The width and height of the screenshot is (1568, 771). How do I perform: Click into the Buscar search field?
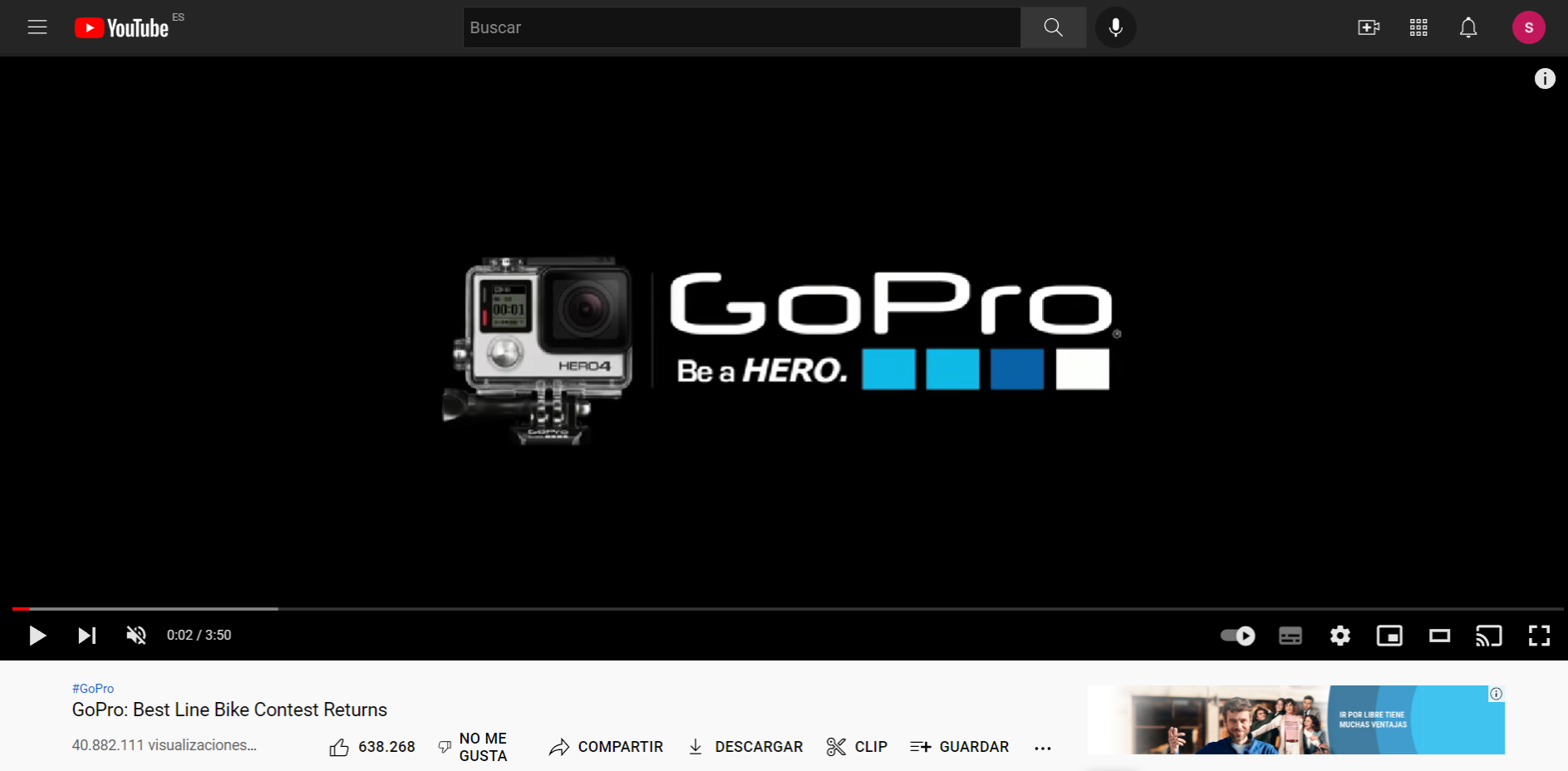(740, 27)
